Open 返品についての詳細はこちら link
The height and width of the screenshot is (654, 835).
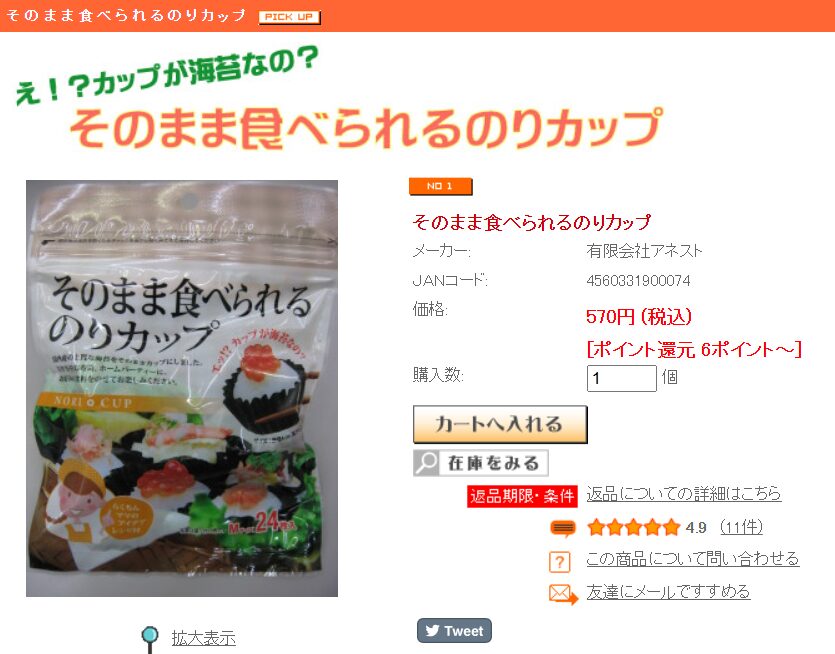(684, 494)
